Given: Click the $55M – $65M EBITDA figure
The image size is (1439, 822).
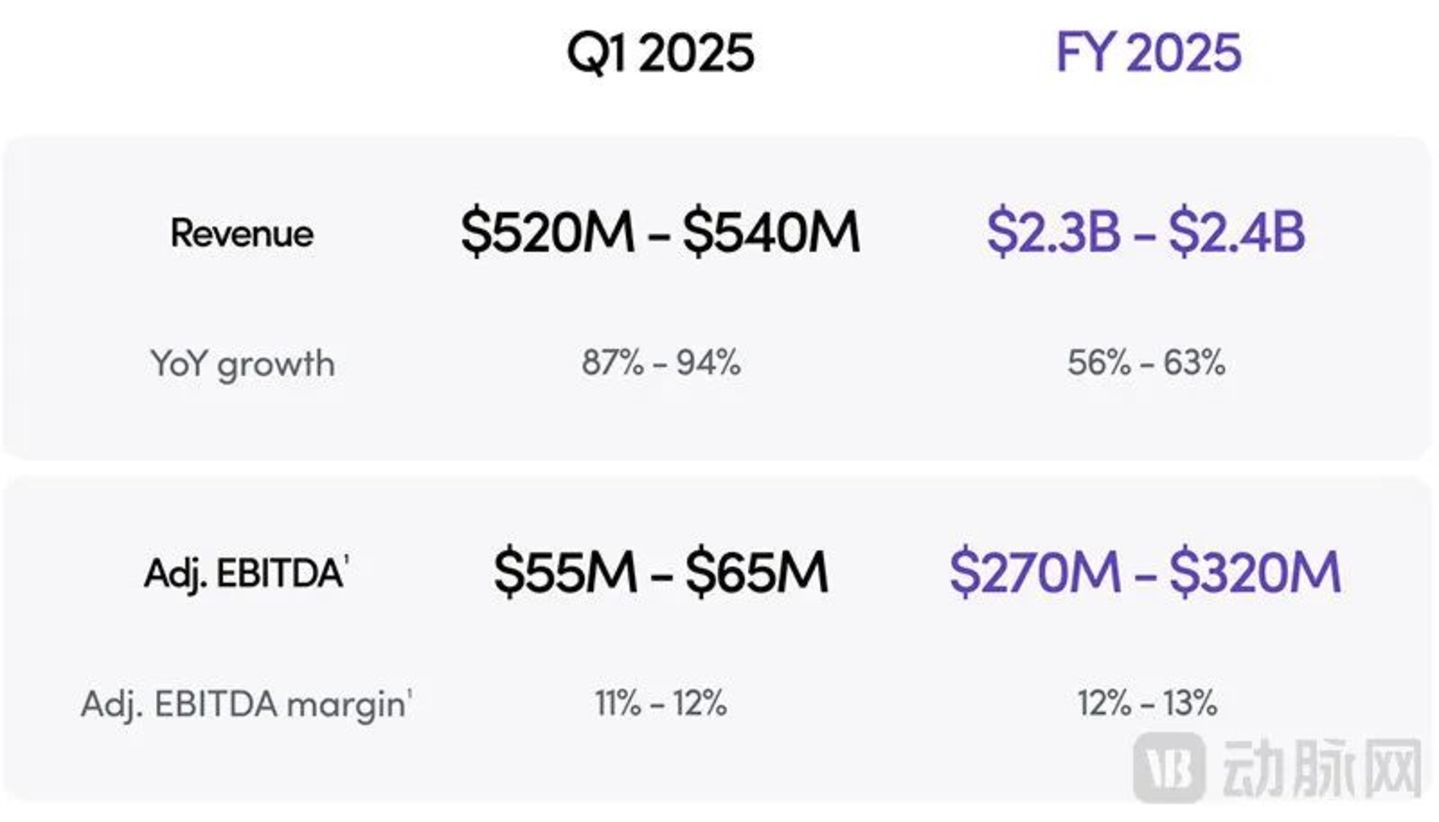Looking at the screenshot, I should 660,572.
